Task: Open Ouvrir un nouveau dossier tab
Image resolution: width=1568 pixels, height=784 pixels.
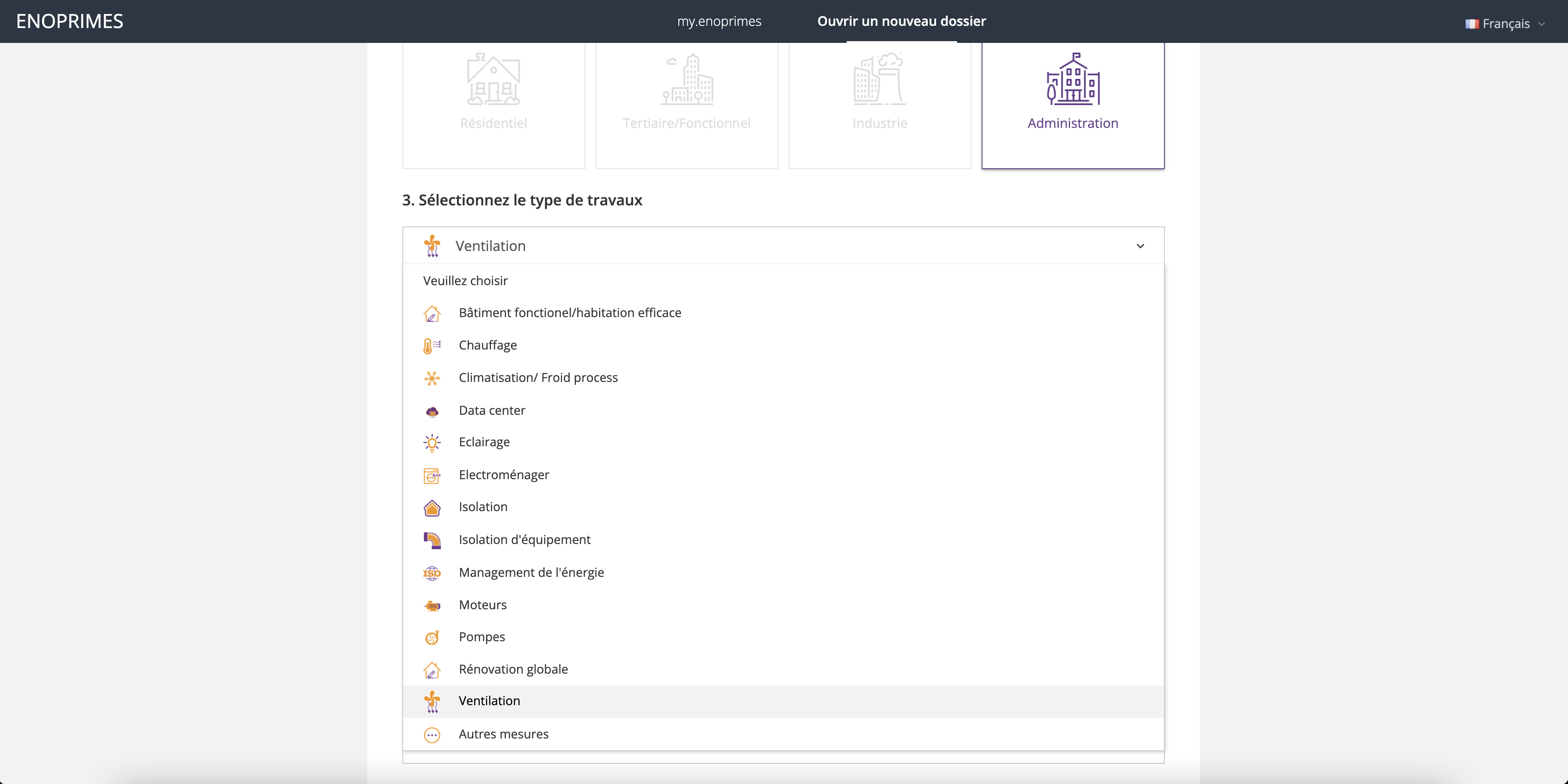Action: (901, 21)
